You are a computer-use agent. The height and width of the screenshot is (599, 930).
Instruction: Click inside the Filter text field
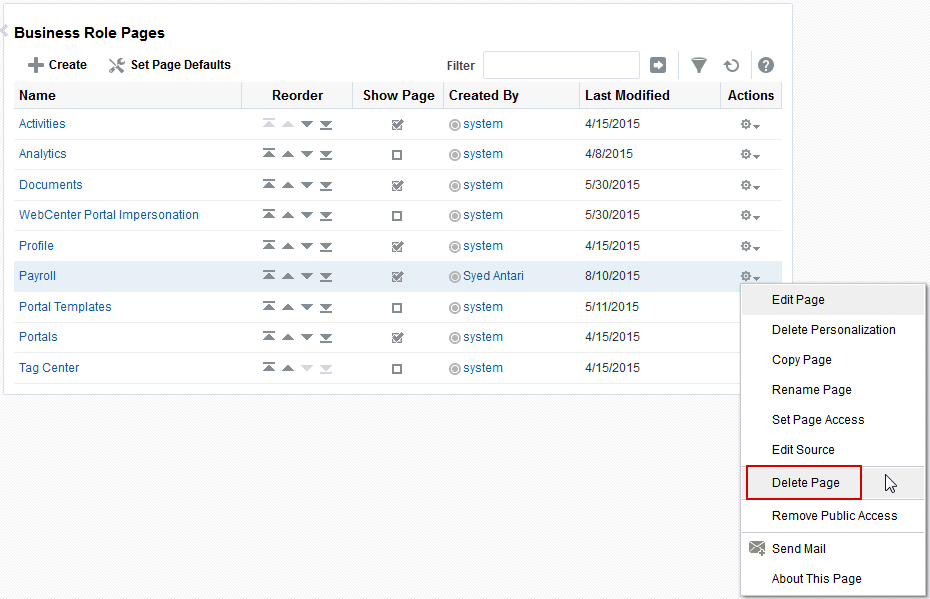pyautogui.click(x=560, y=64)
